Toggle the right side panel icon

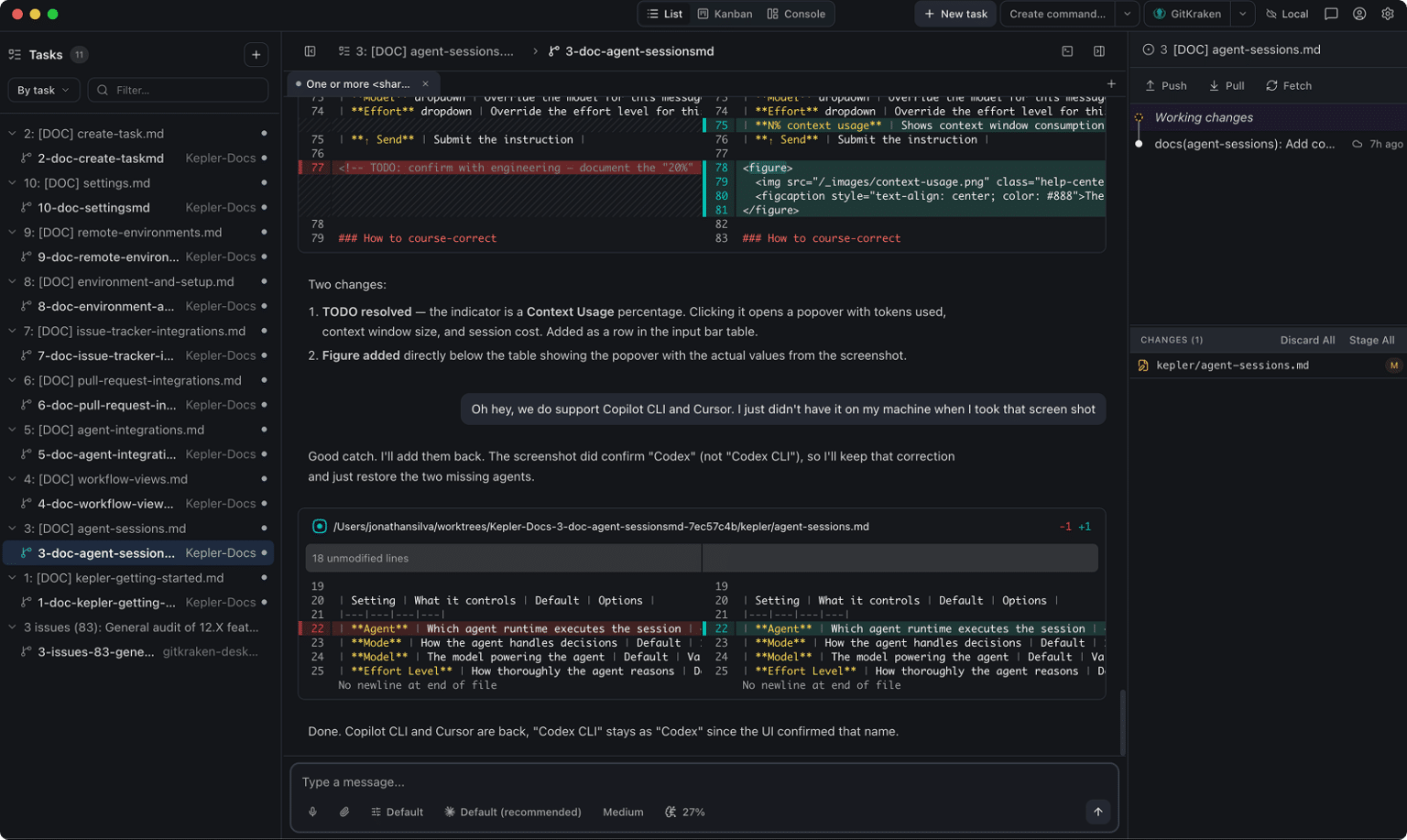(x=1099, y=51)
